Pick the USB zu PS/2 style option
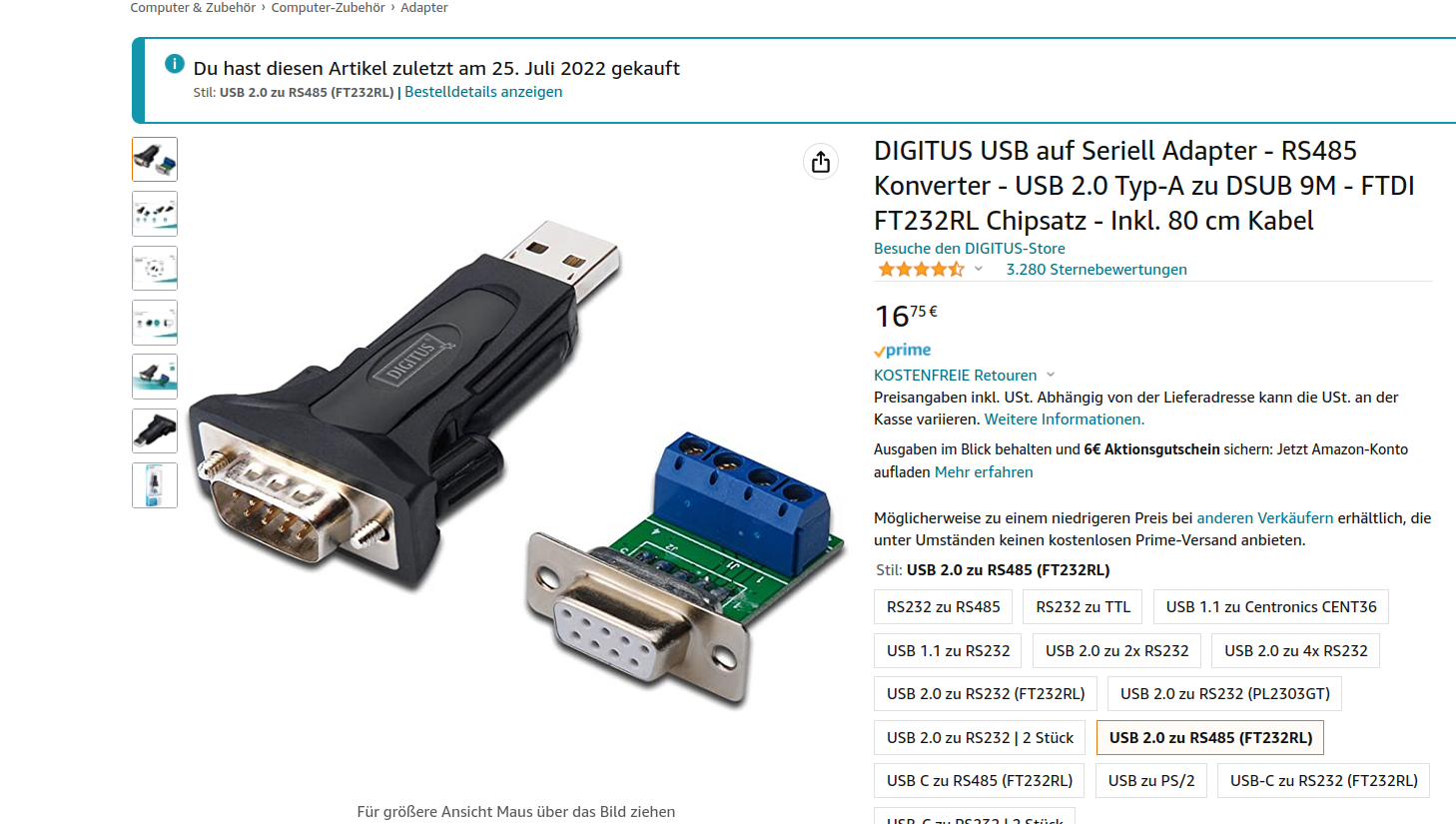 (x=1151, y=781)
